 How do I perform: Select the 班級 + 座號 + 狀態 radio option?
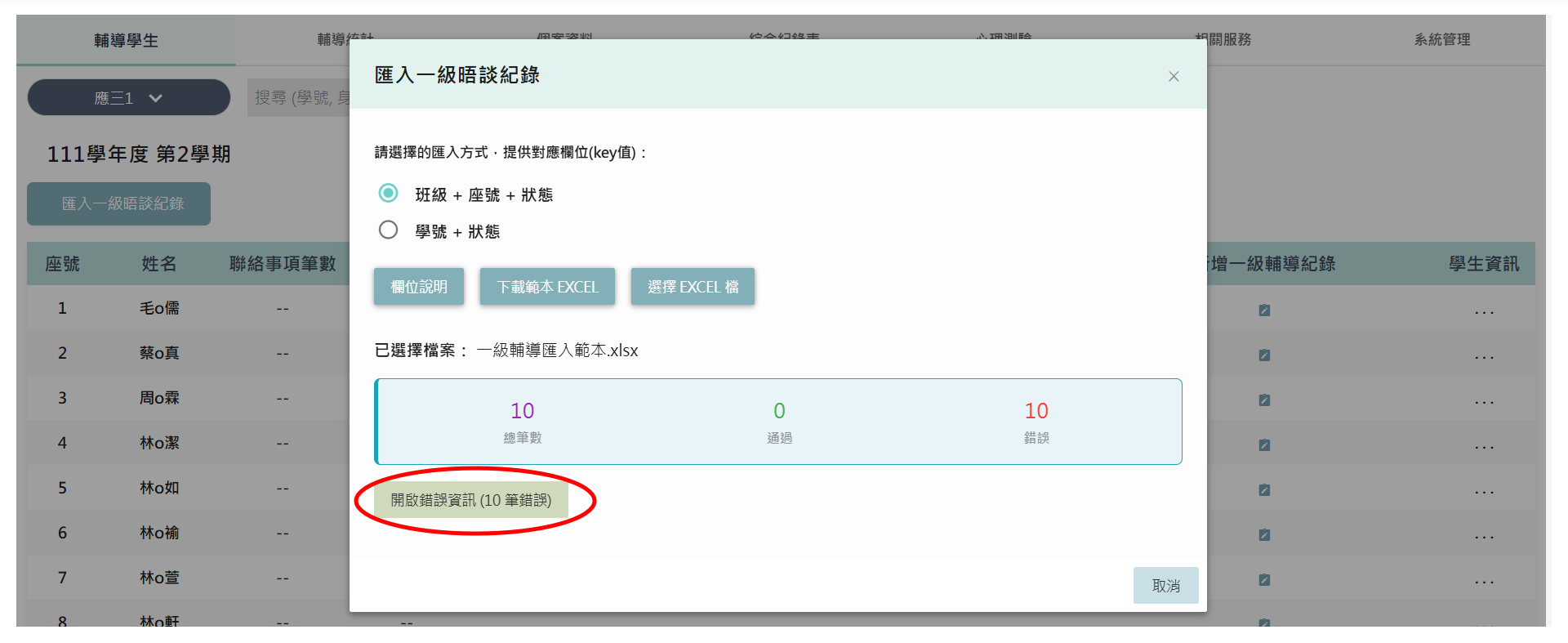tap(389, 193)
